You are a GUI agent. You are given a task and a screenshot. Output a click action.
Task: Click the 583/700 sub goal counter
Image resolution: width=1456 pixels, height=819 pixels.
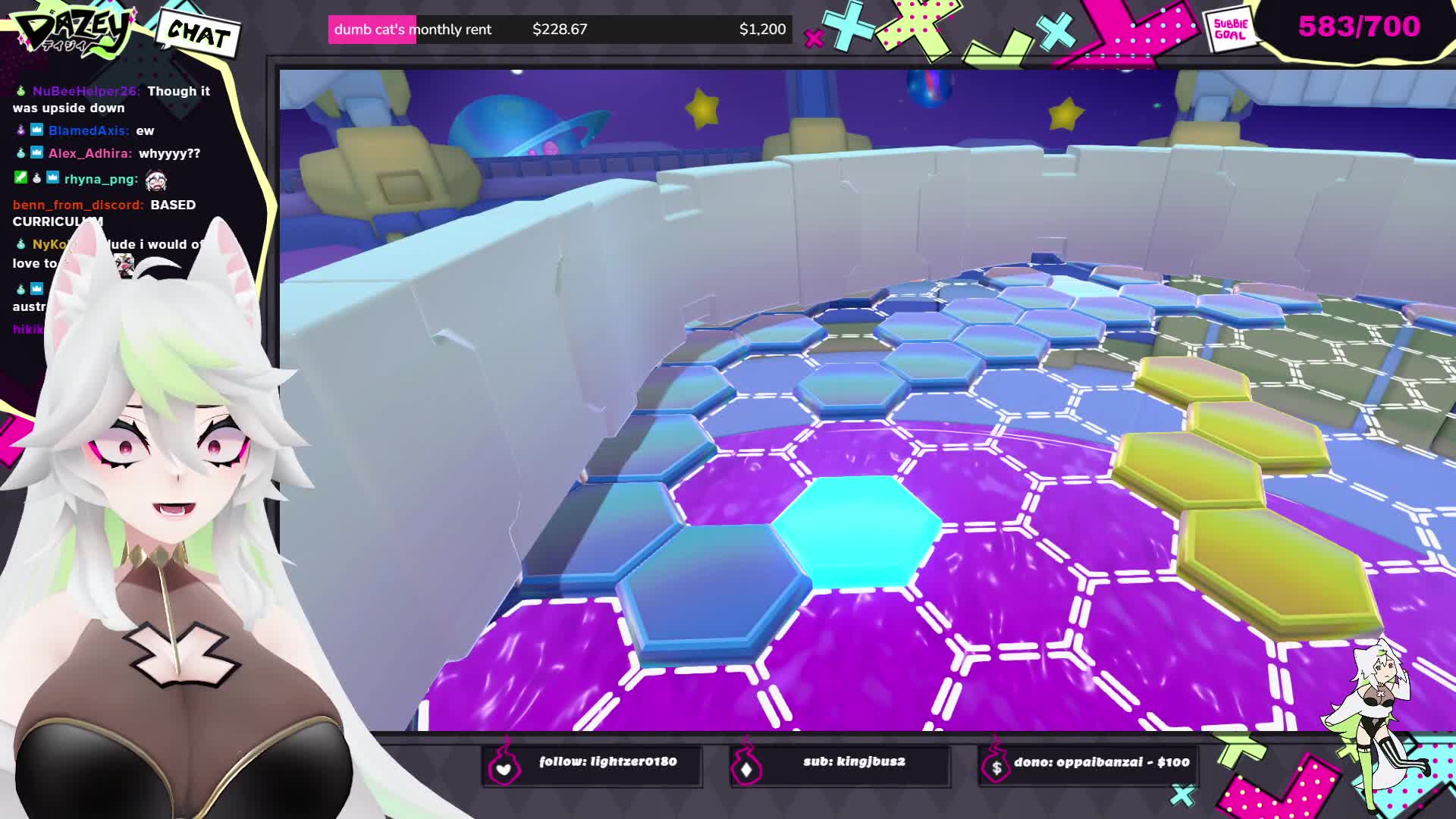pyautogui.click(x=1359, y=27)
